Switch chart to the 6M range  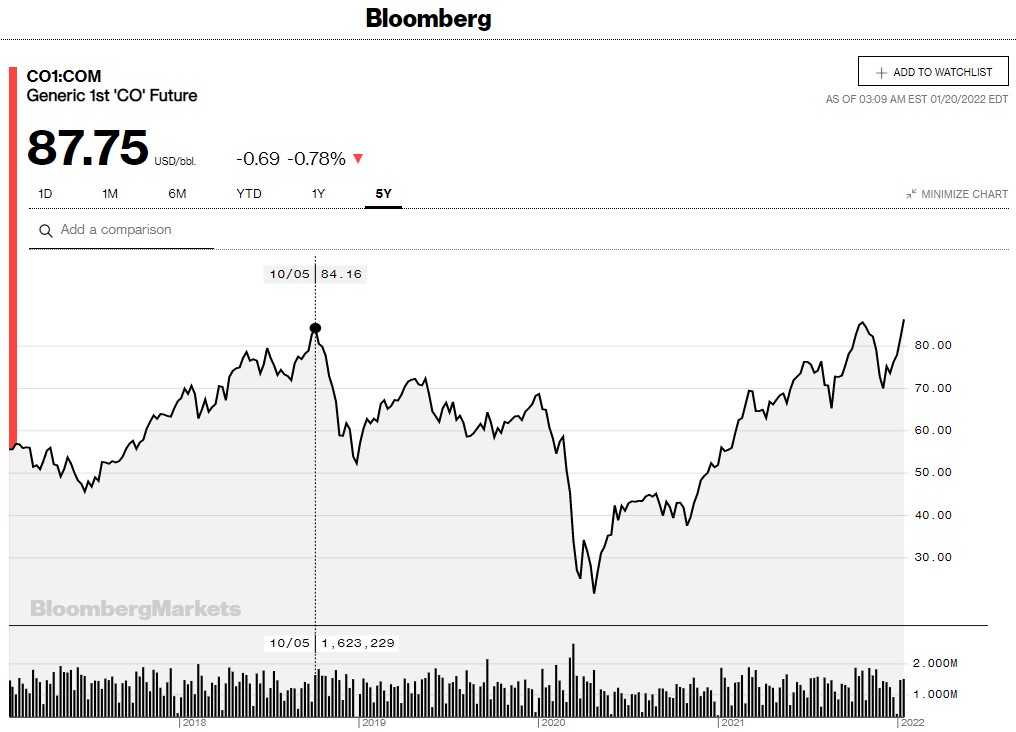(x=177, y=193)
